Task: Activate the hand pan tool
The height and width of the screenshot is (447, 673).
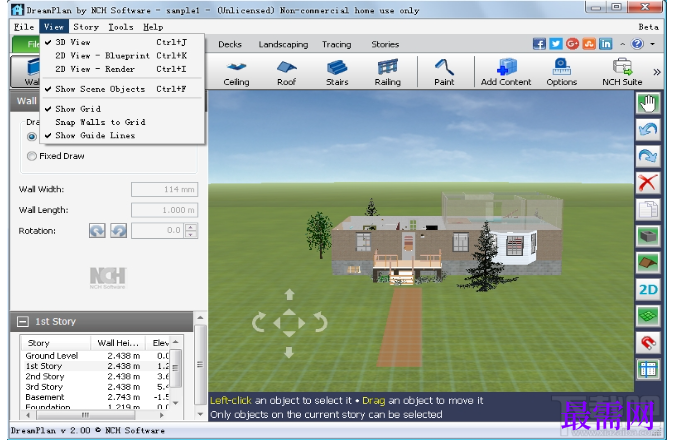Action: 648,103
